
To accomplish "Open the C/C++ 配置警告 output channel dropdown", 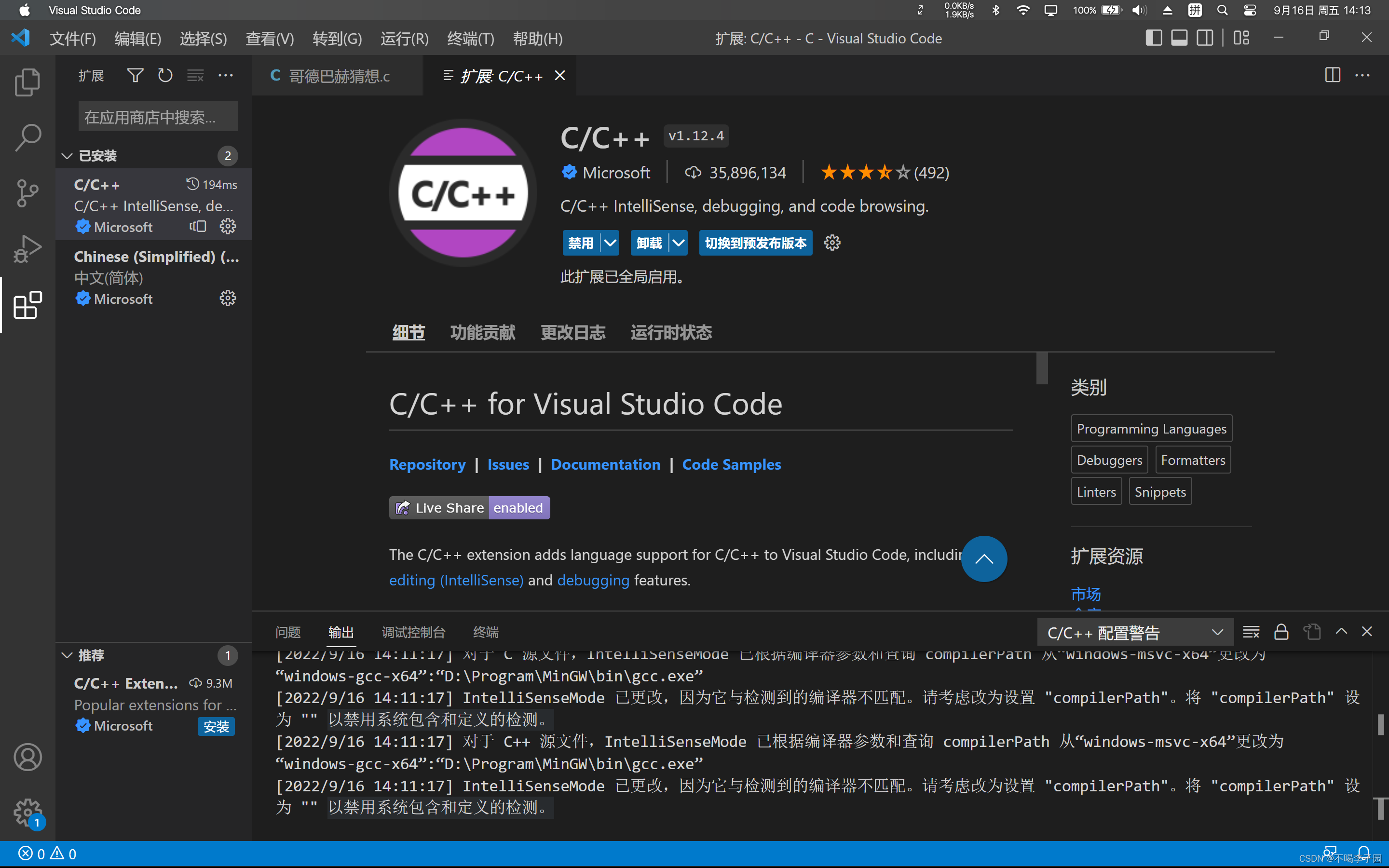I will tap(1135, 633).
